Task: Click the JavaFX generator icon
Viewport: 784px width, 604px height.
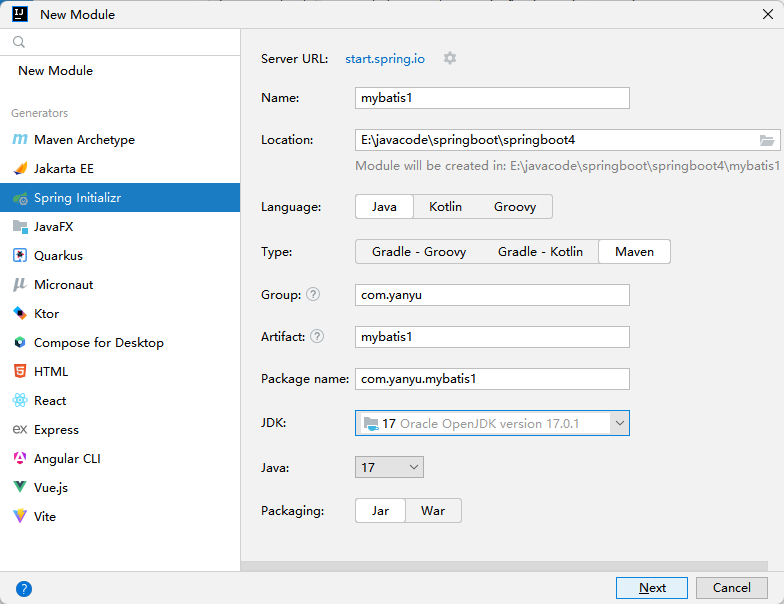Action: click(20, 227)
